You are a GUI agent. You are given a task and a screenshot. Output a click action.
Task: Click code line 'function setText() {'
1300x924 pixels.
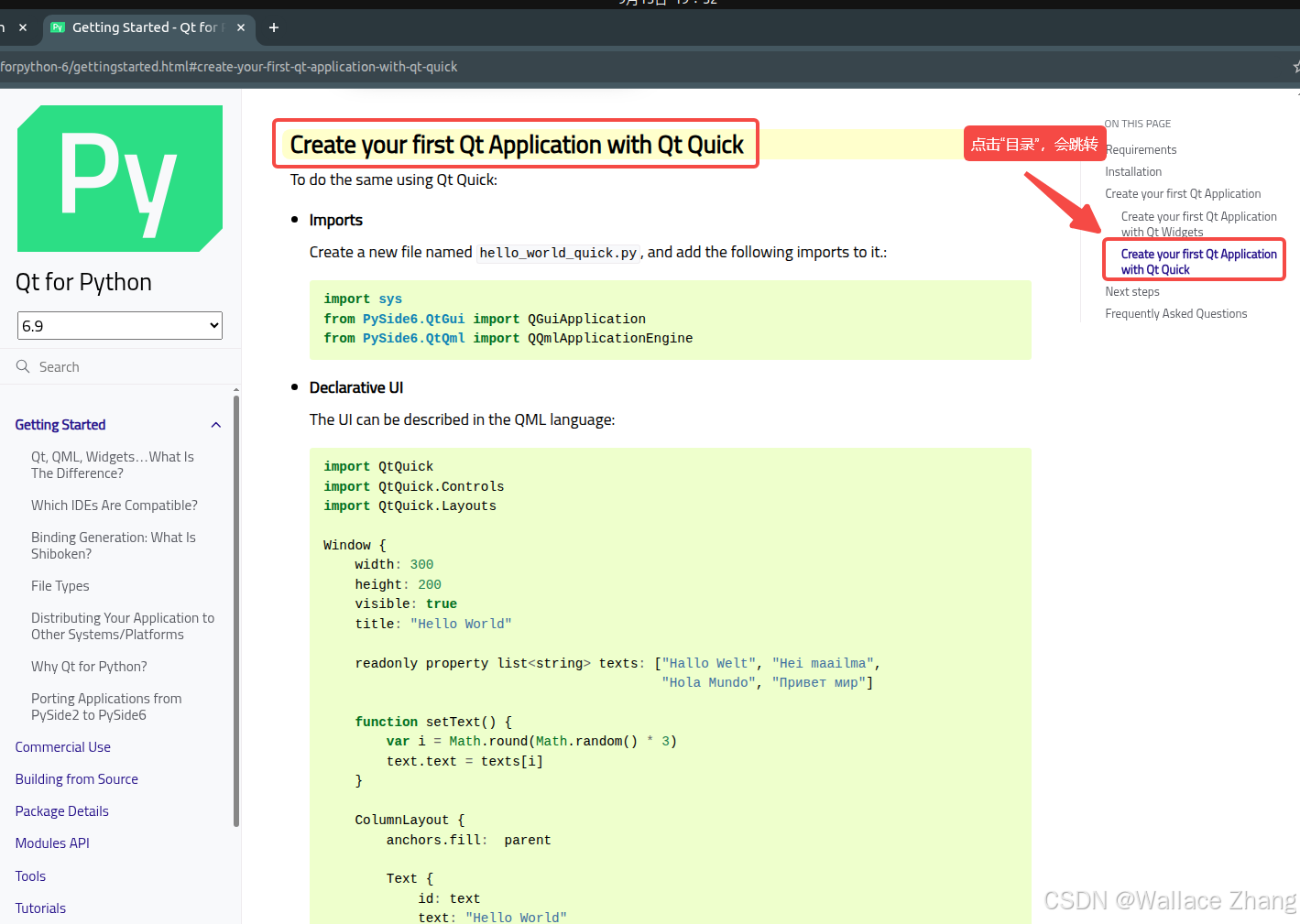pos(433,722)
